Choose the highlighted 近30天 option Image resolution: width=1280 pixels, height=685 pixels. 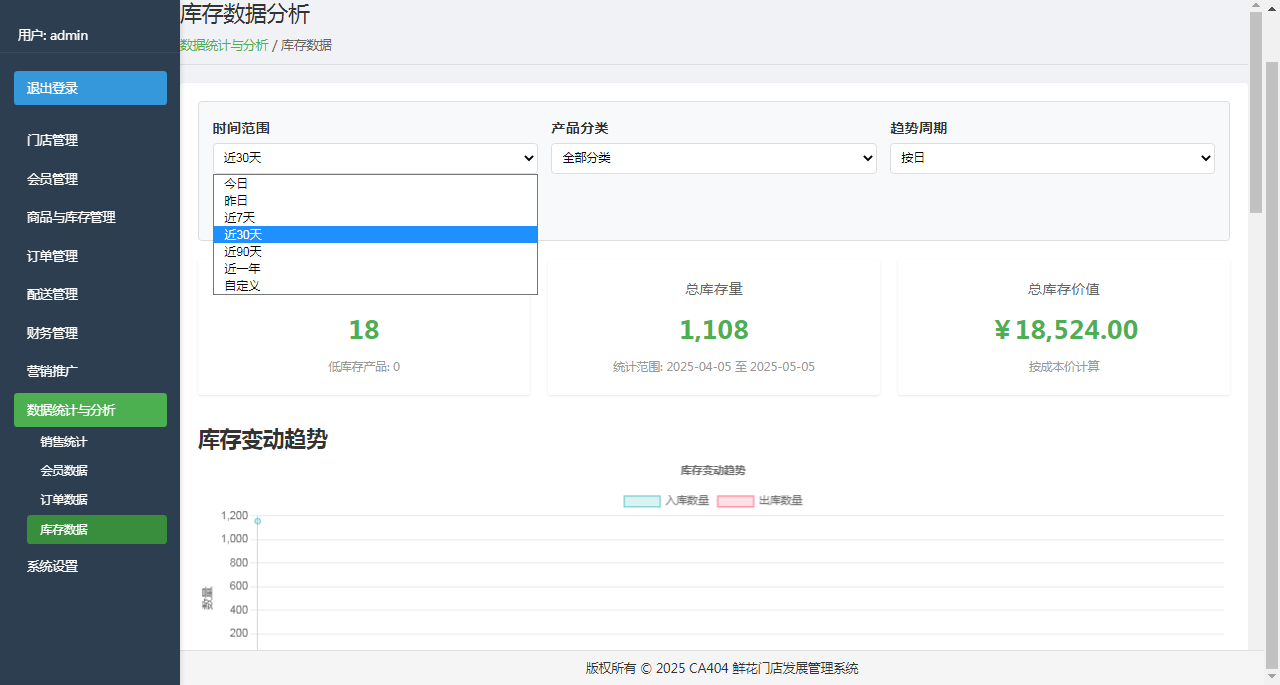375,235
